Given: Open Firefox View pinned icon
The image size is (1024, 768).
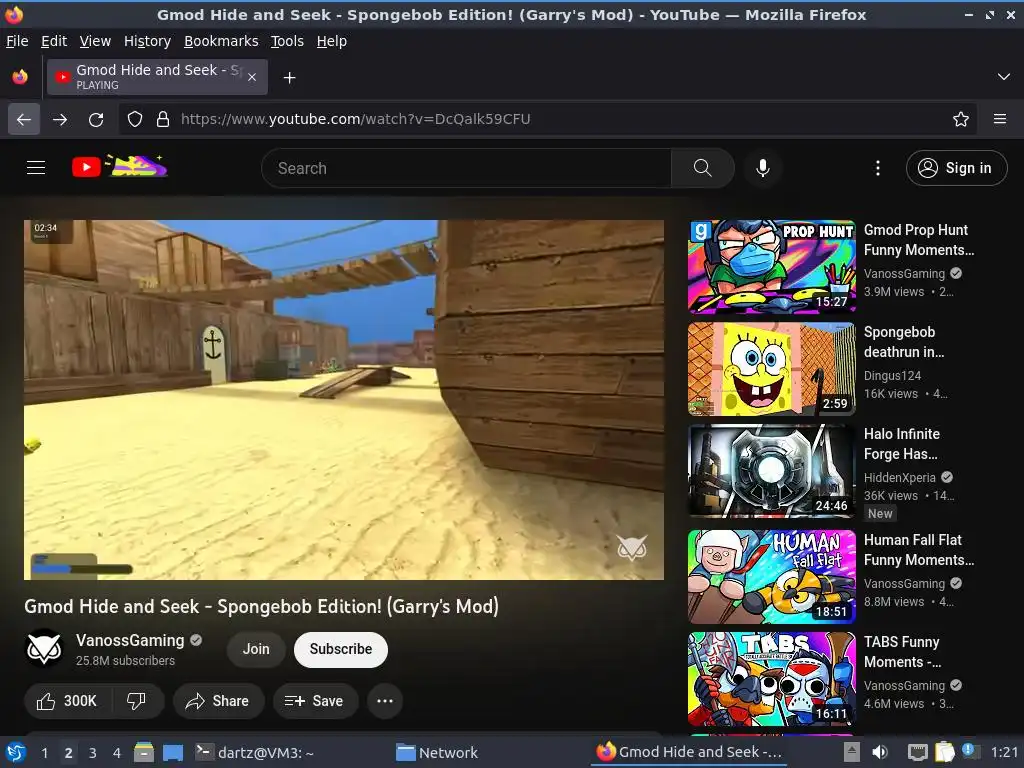Looking at the screenshot, I should [x=20, y=77].
